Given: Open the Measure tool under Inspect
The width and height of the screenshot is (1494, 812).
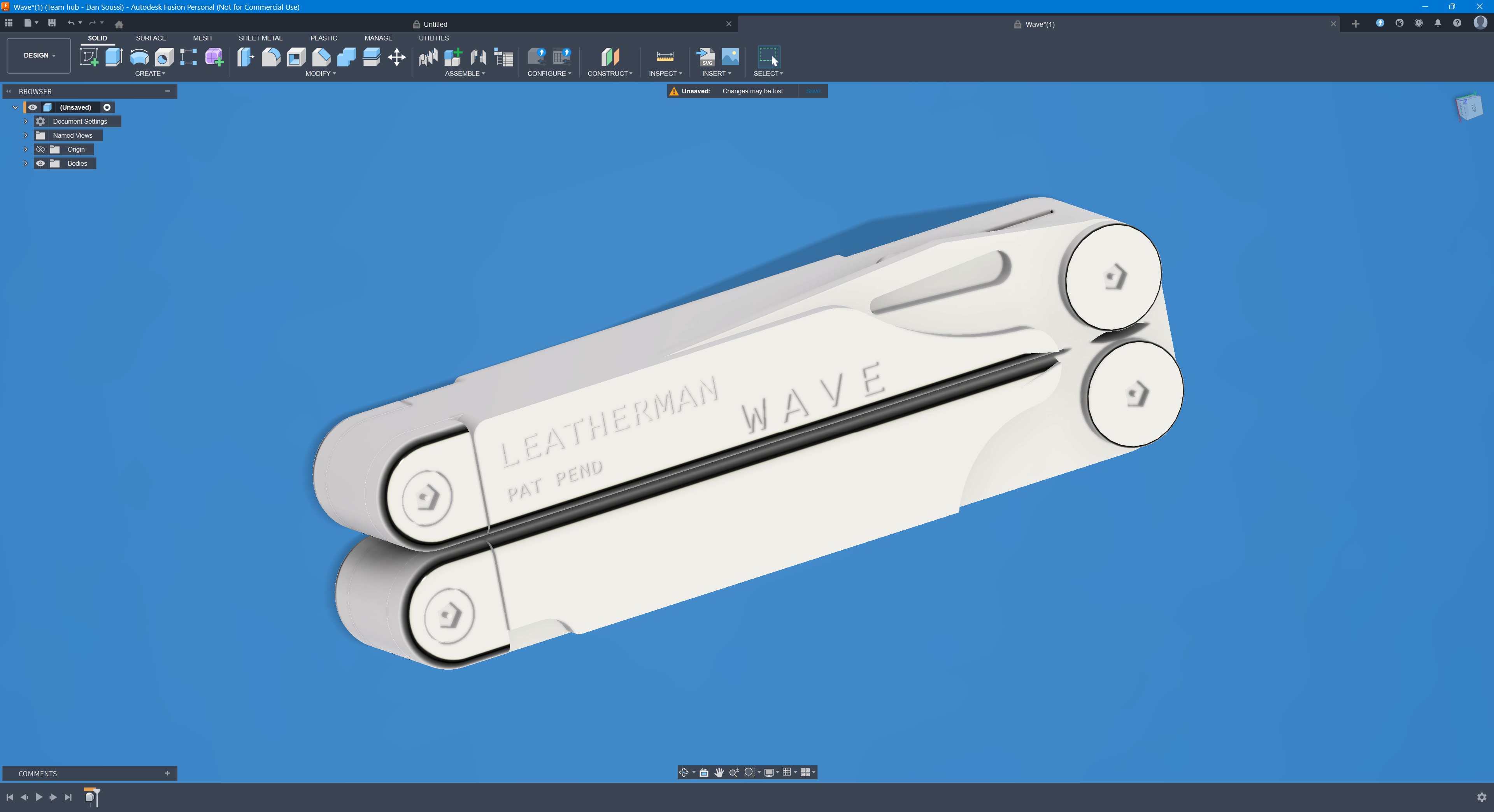Looking at the screenshot, I should 665,57.
